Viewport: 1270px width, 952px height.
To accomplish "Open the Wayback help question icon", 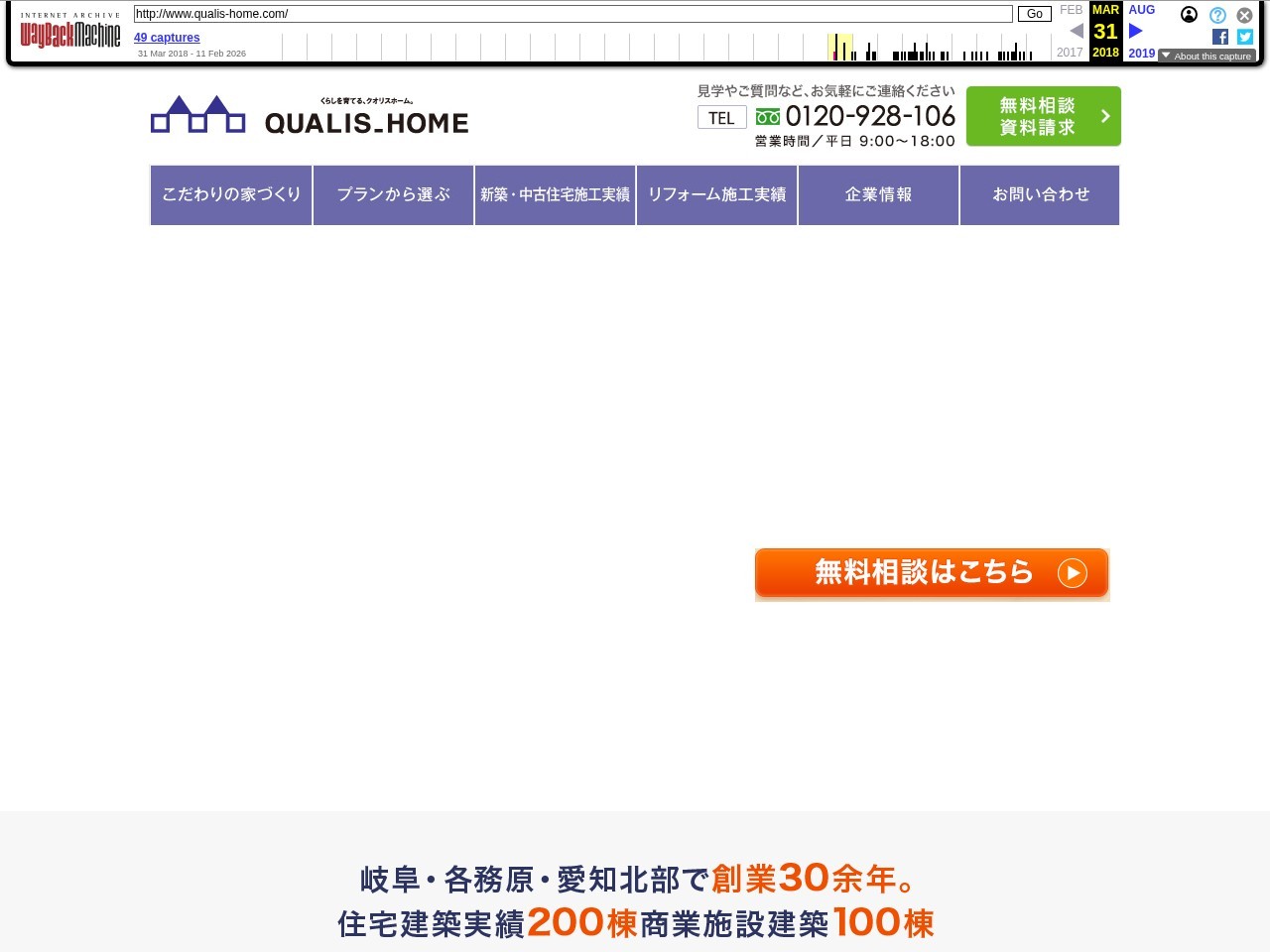I will click(x=1217, y=15).
